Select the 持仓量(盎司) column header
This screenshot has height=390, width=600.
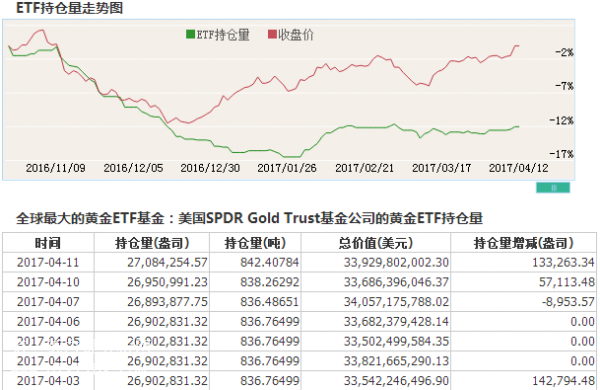click(x=152, y=243)
